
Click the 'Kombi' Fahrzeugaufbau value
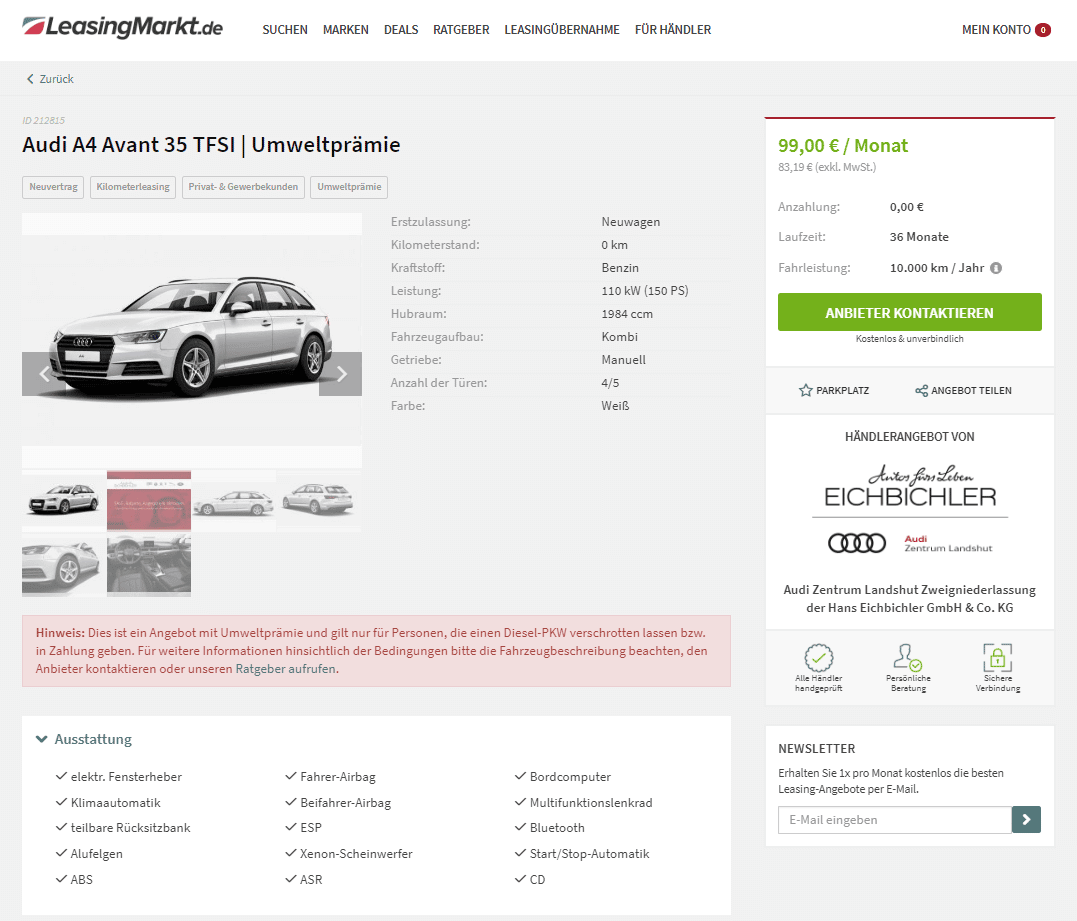pyautogui.click(x=620, y=337)
